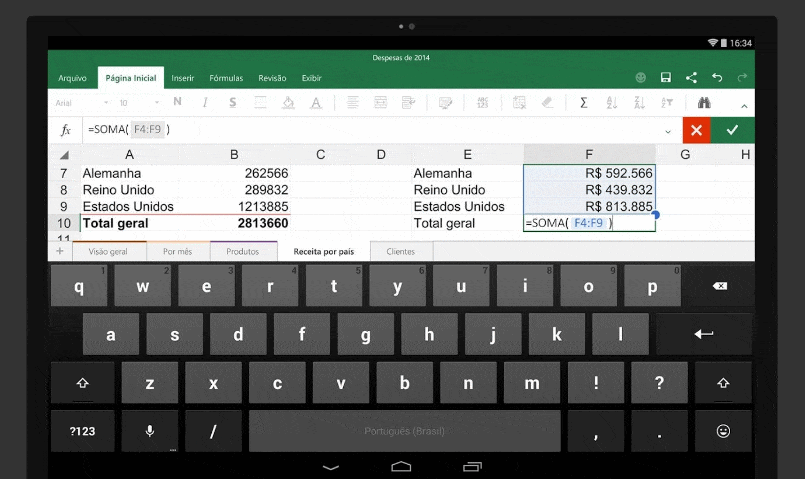Click the fx insert function icon
805x479 pixels.
[66, 130]
